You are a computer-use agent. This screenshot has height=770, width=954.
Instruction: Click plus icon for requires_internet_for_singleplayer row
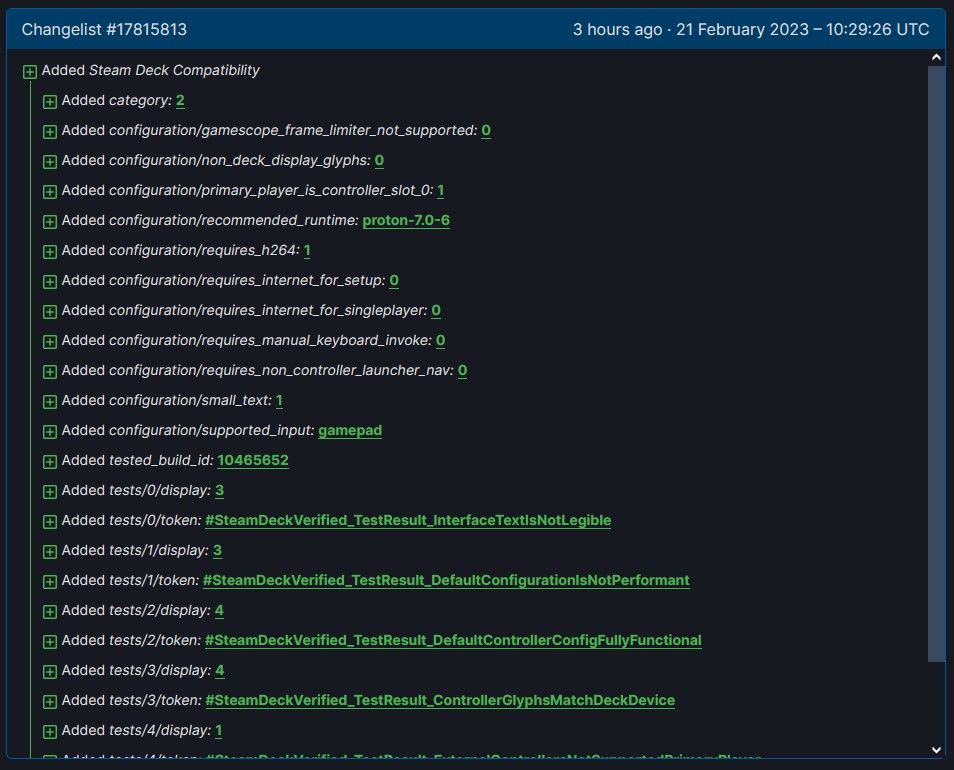(x=50, y=311)
